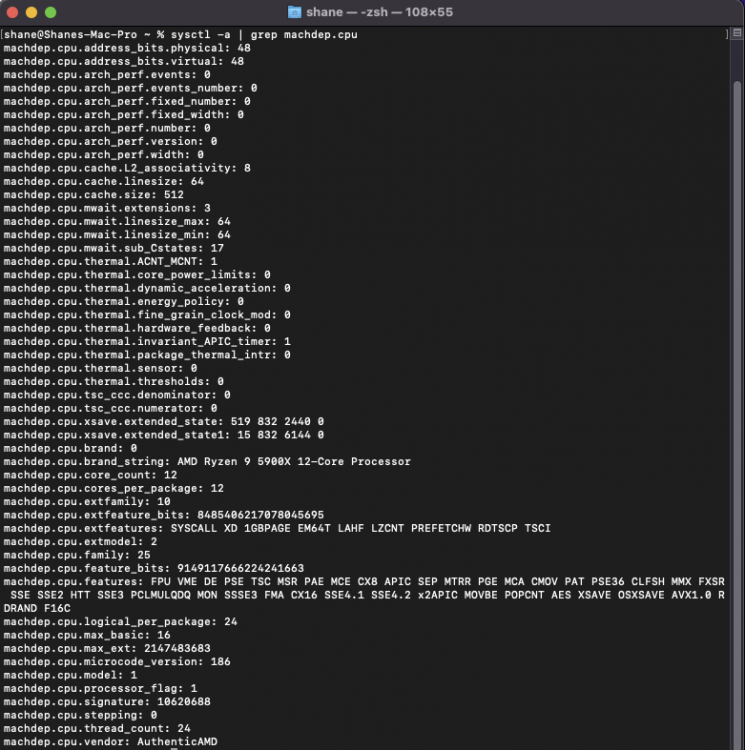Click the line 'machdep.cpu.max_ext: 2147483683'
This screenshot has width=745, height=750.
pyautogui.click(x=107, y=650)
